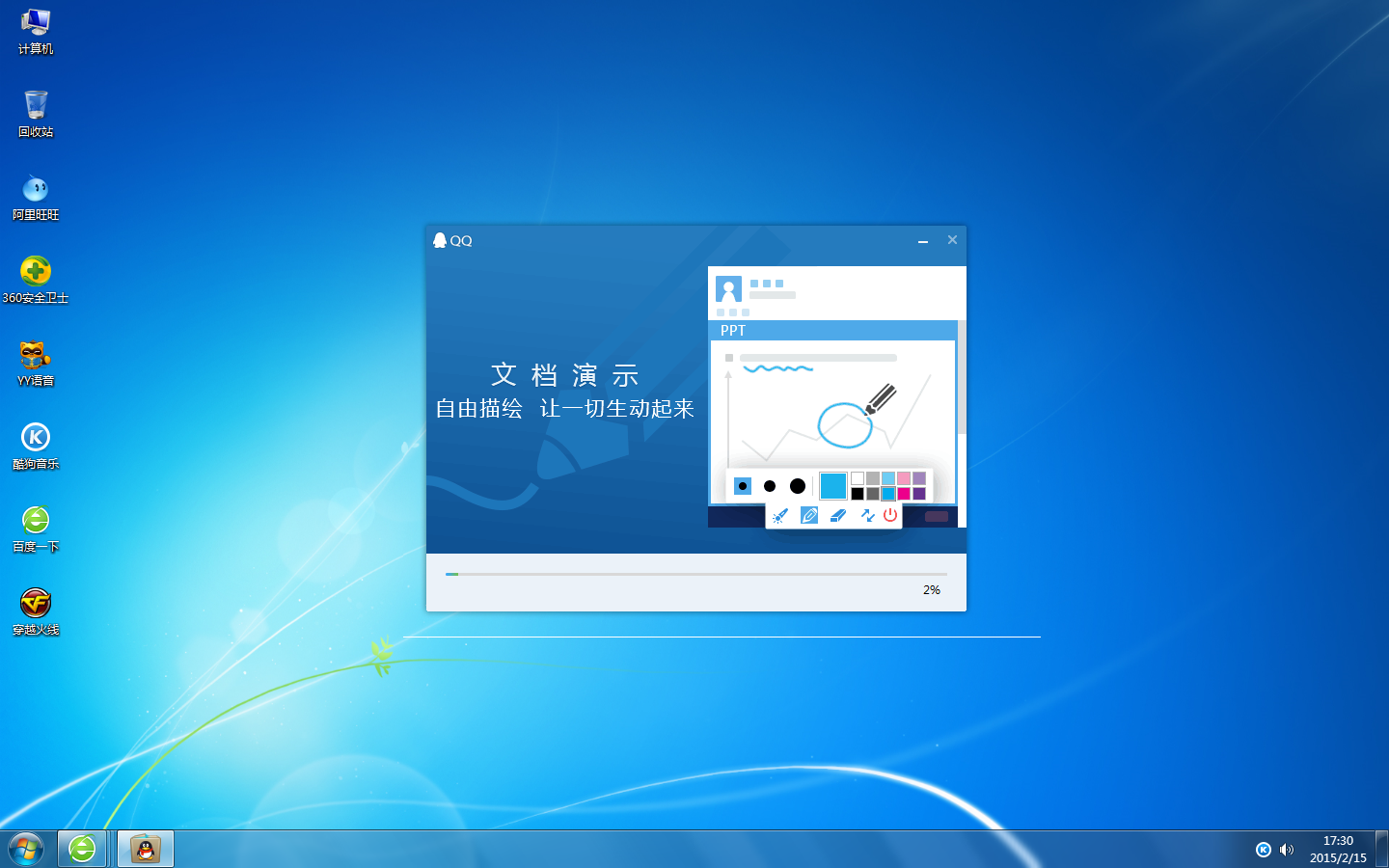The height and width of the screenshot is (868, 1389).
Task: Click the 酷狗音乐 desktop shortcut
Action: [36, 446]
